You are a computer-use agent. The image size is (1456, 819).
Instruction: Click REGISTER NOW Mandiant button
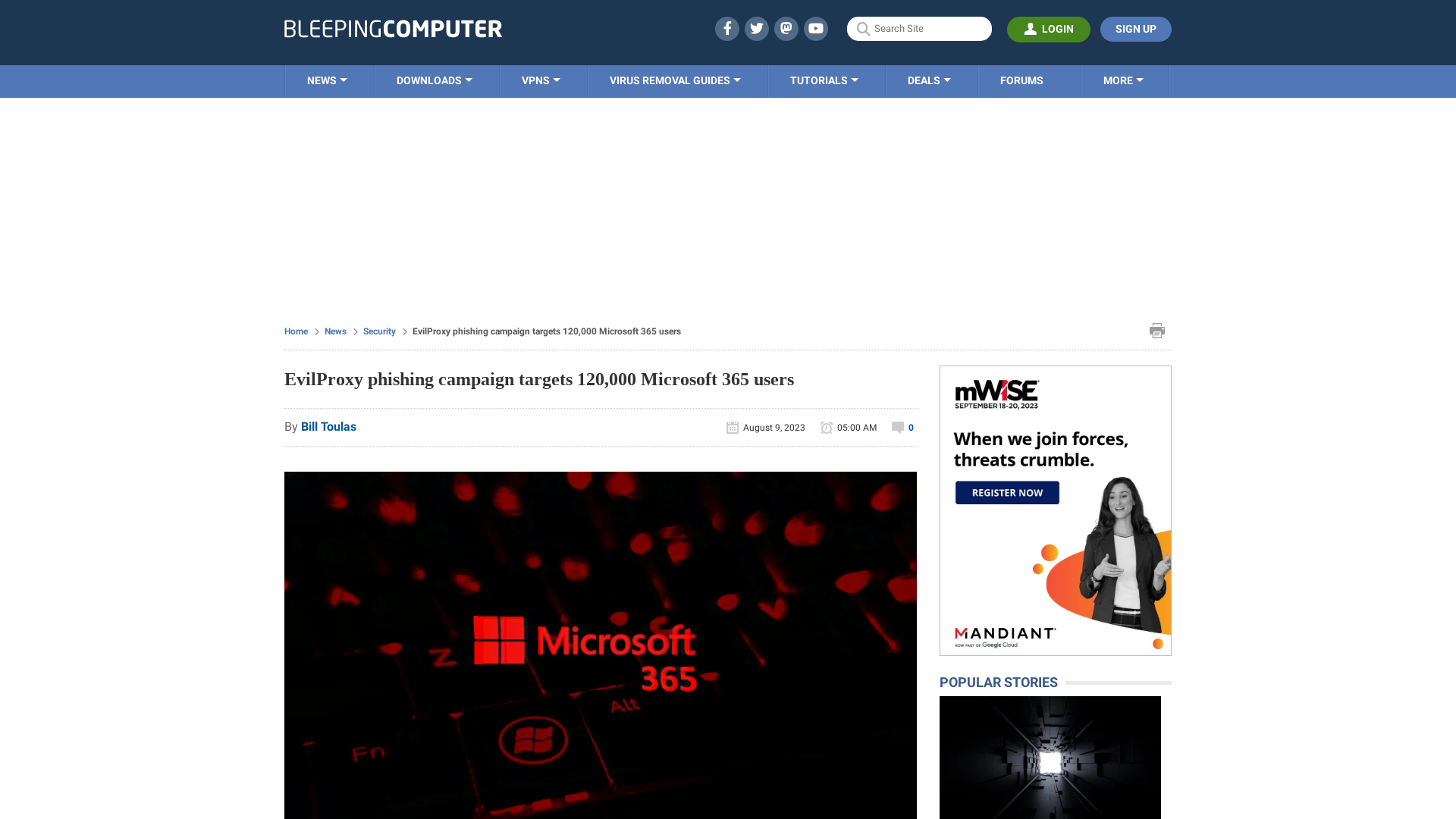coord(1007,492)
